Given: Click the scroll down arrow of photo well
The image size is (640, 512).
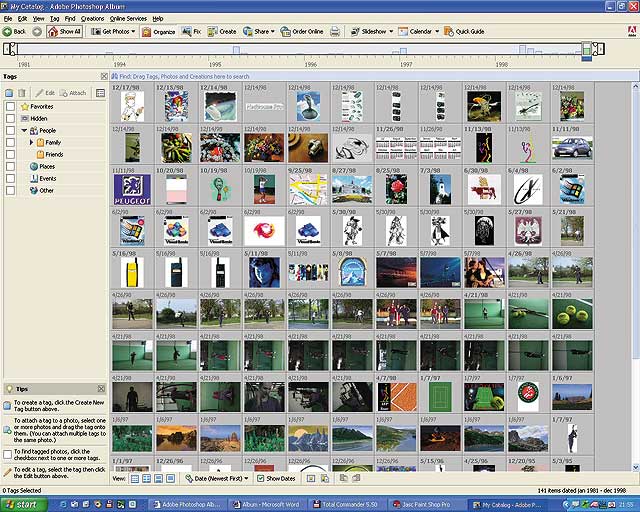Looking at the screenshot, I should [635, 467].
